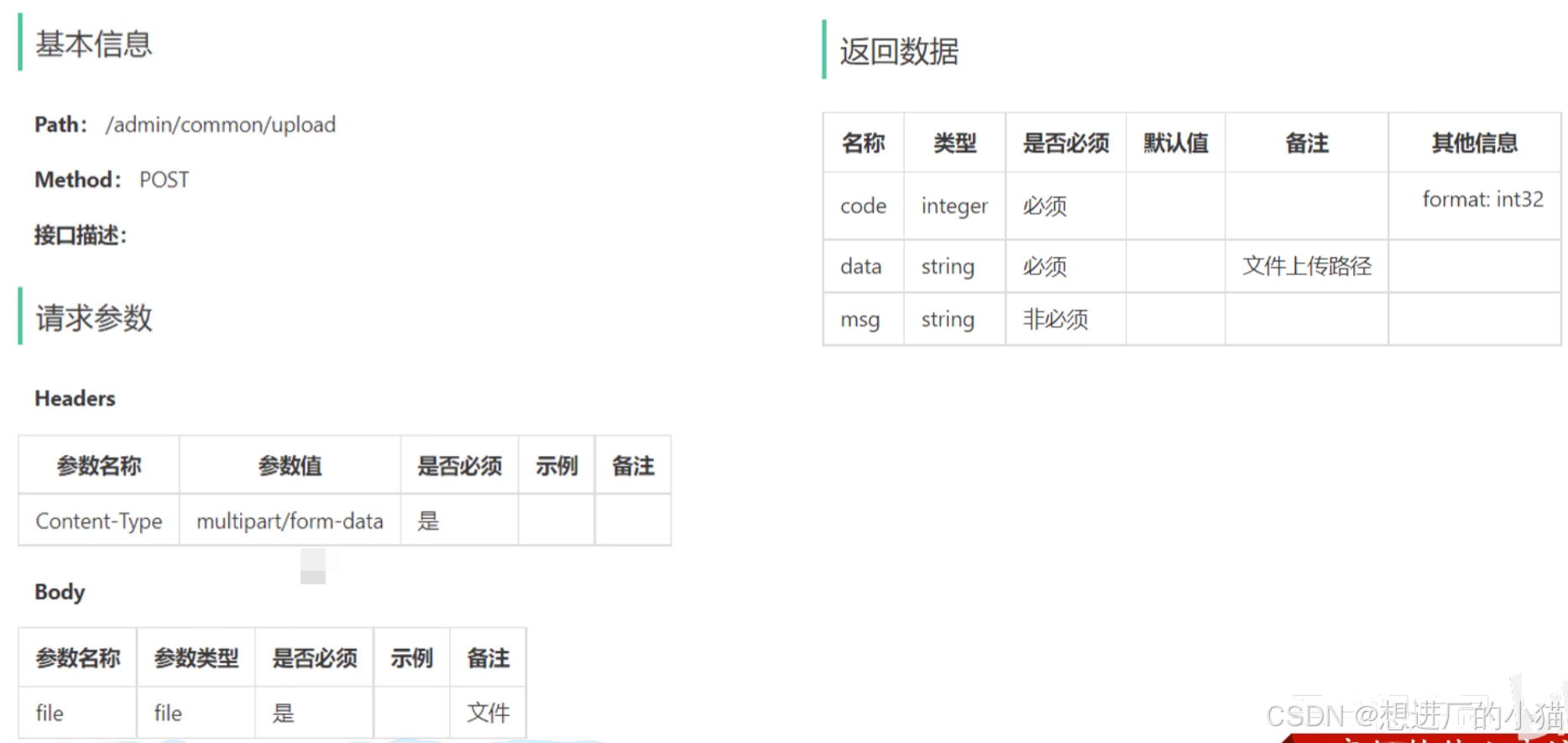This screenshot has width=1568, height=743.
Task: Select the code name cell
Action: (x=863, y=206)
